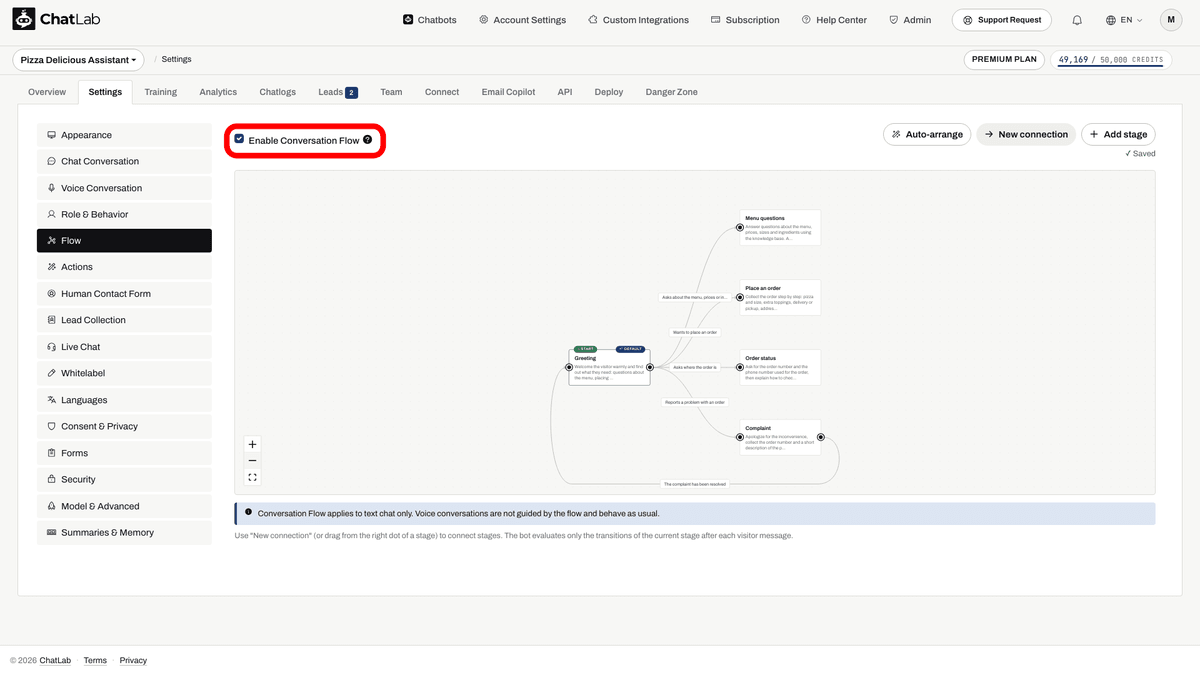
Task: Open notifications bell icon
Action: 1077,20
